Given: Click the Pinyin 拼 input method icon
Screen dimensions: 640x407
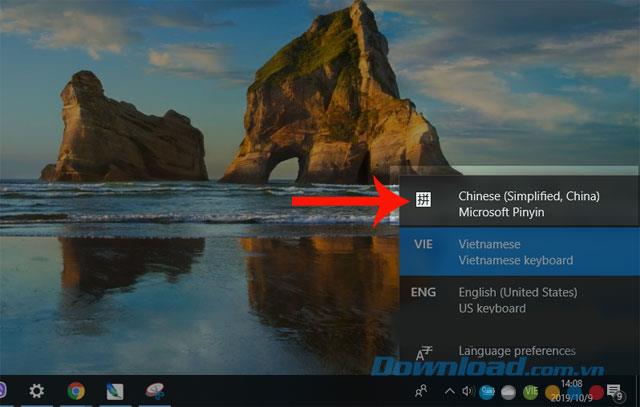Looking at the screenshot, I should click(423, 200).
